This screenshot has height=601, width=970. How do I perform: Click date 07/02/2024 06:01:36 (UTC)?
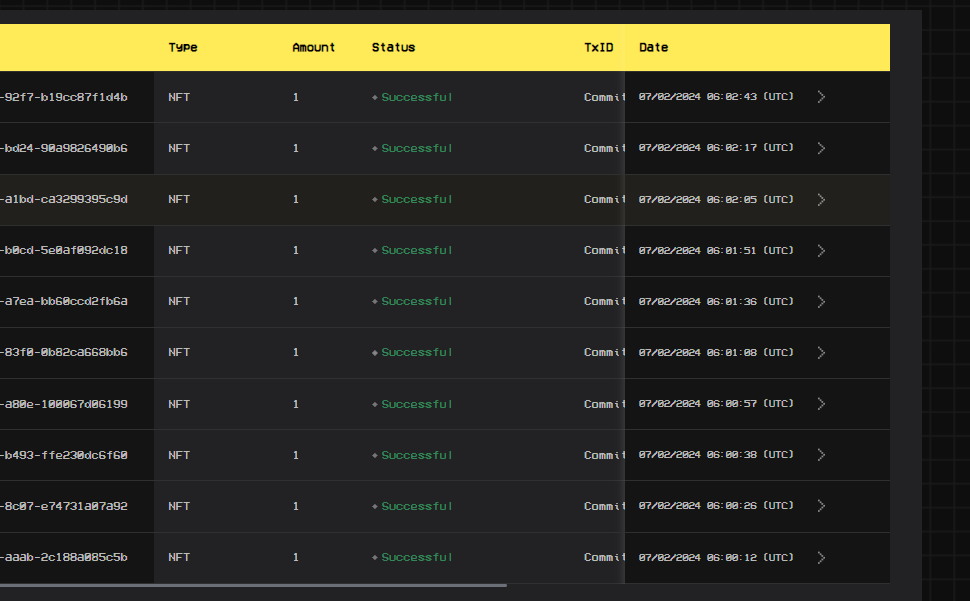[x=716, y=301]
